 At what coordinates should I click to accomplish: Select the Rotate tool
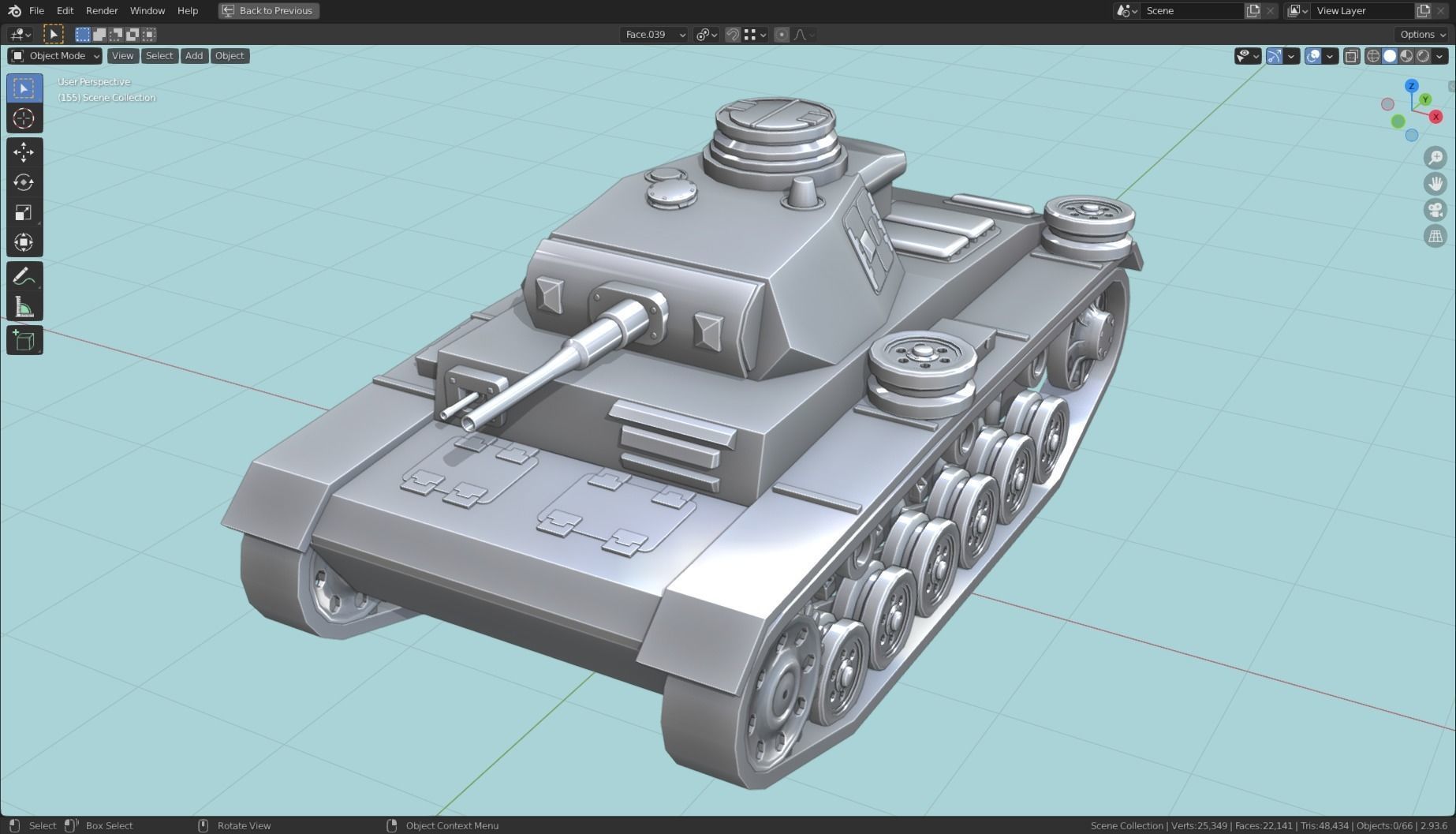(24, 182)
